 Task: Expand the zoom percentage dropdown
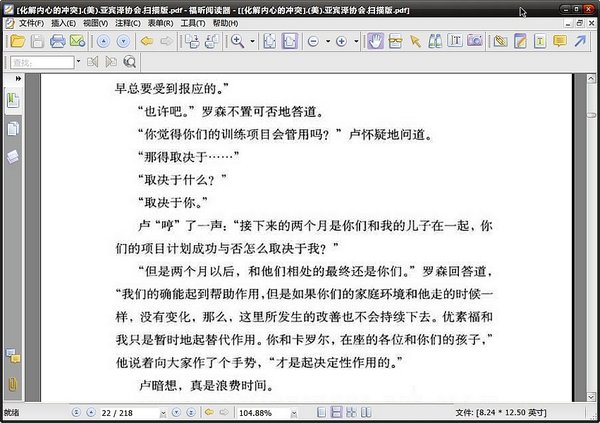click(294, 413)
